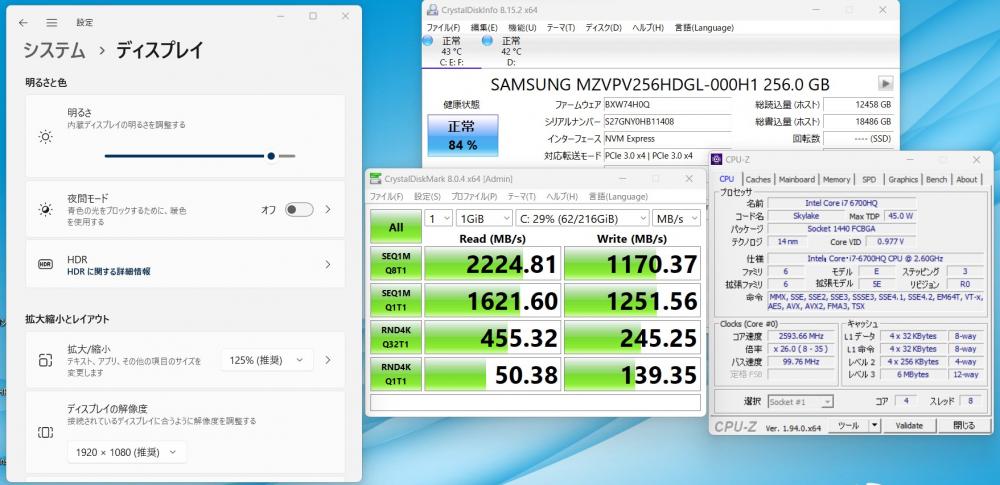This screenshot has height=485, width=1000.
Task: Open the 1GiB test size dropdown
Action: point(484,218)
